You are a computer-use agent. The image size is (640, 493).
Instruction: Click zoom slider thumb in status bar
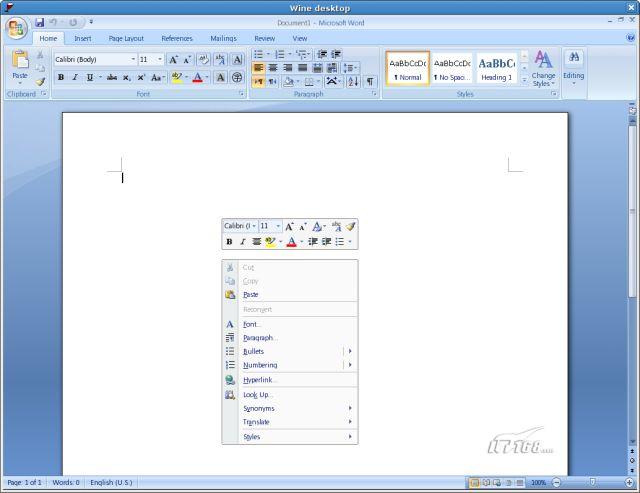[x=593, y=483]
